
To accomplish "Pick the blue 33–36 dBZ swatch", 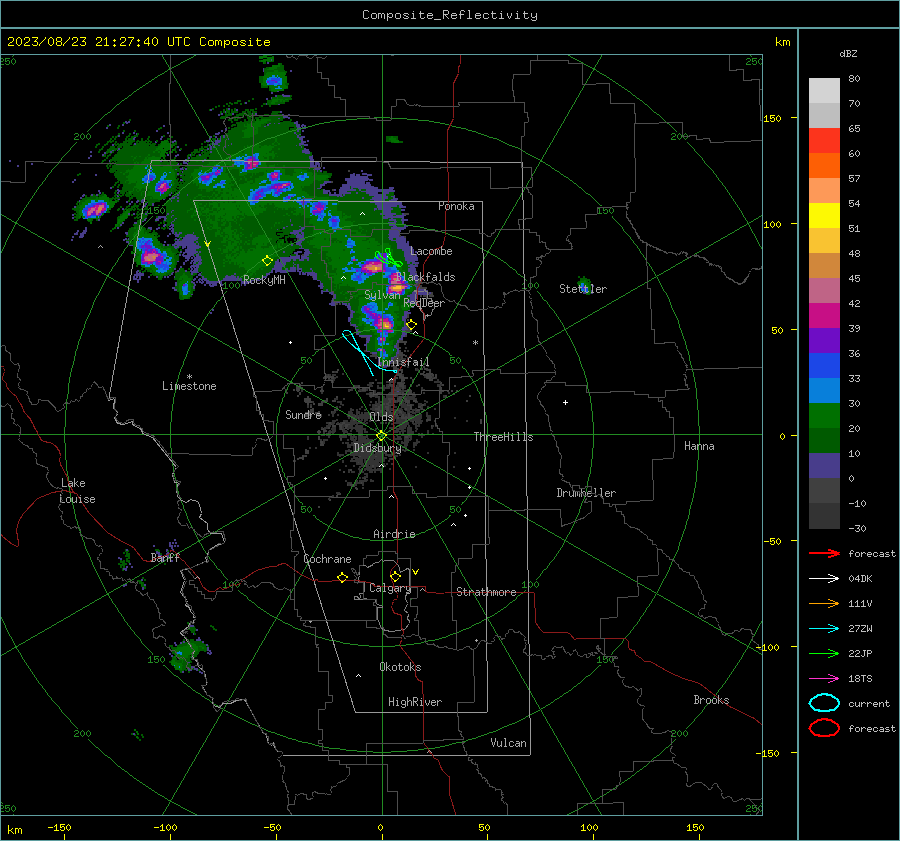I will [x=824, y=366].
